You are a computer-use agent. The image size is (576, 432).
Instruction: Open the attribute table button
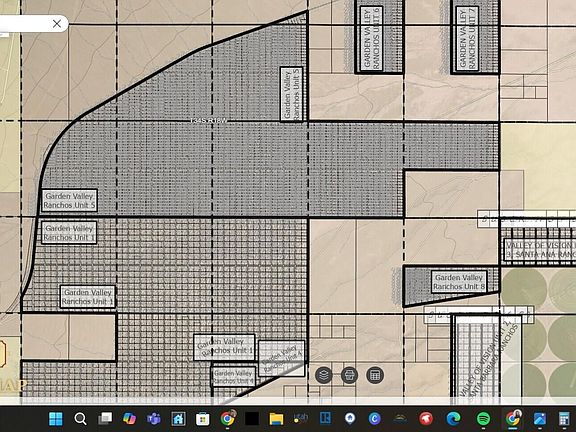tap(375, 375)
